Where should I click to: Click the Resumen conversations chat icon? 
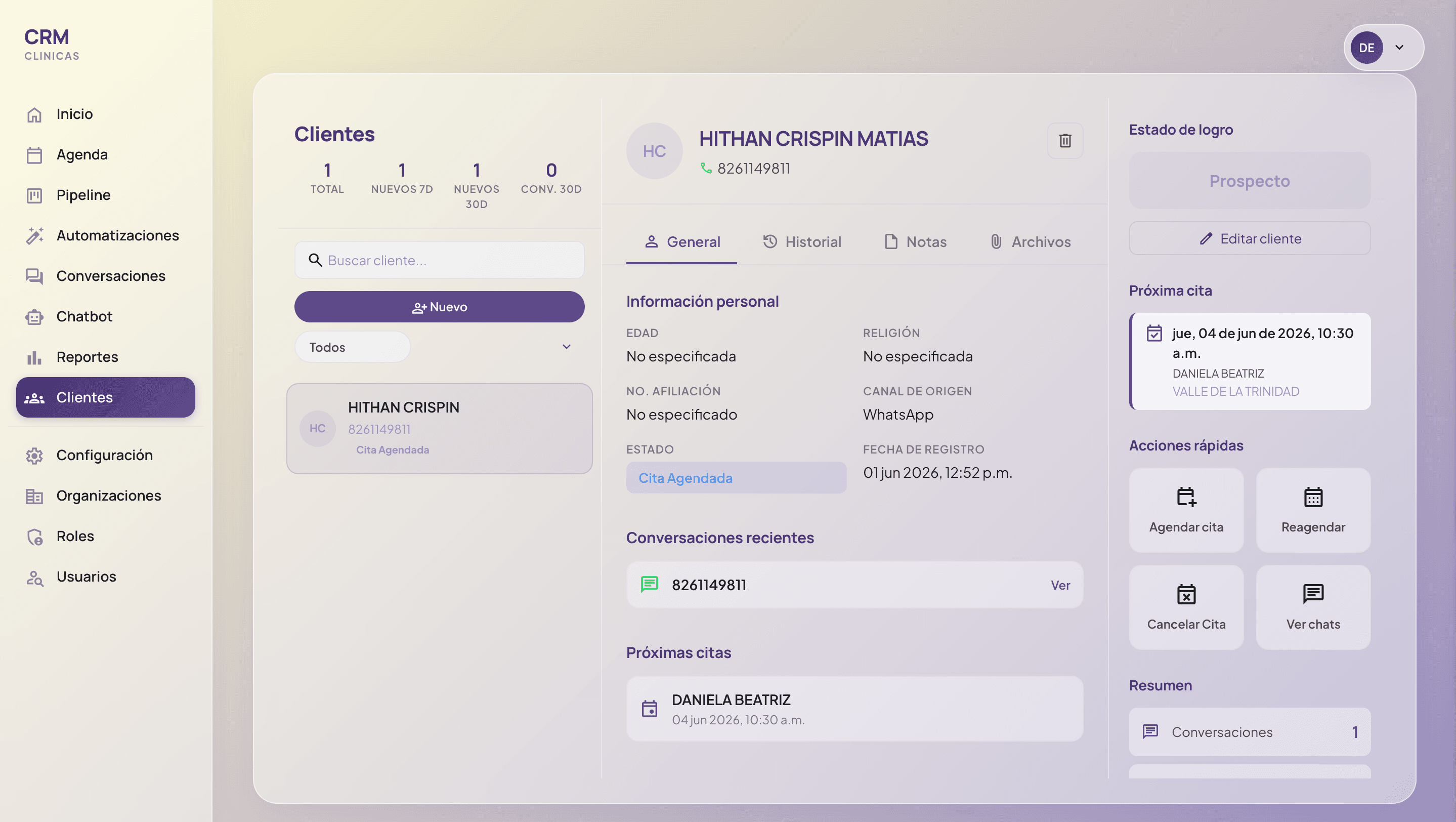tap(1150, 732)
